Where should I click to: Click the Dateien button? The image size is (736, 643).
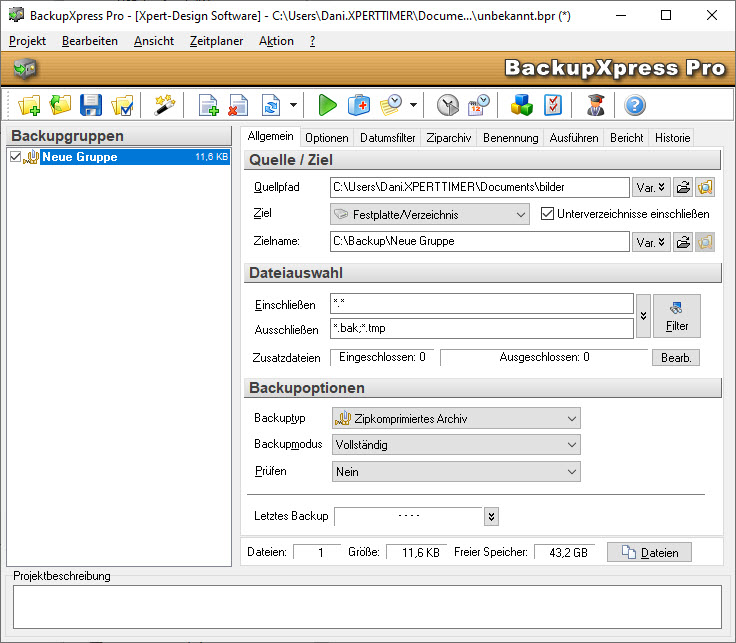coord(649,552)
